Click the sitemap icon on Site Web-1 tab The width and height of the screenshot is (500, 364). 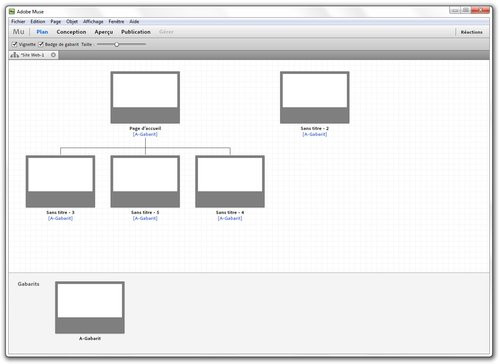click(15, 55)
